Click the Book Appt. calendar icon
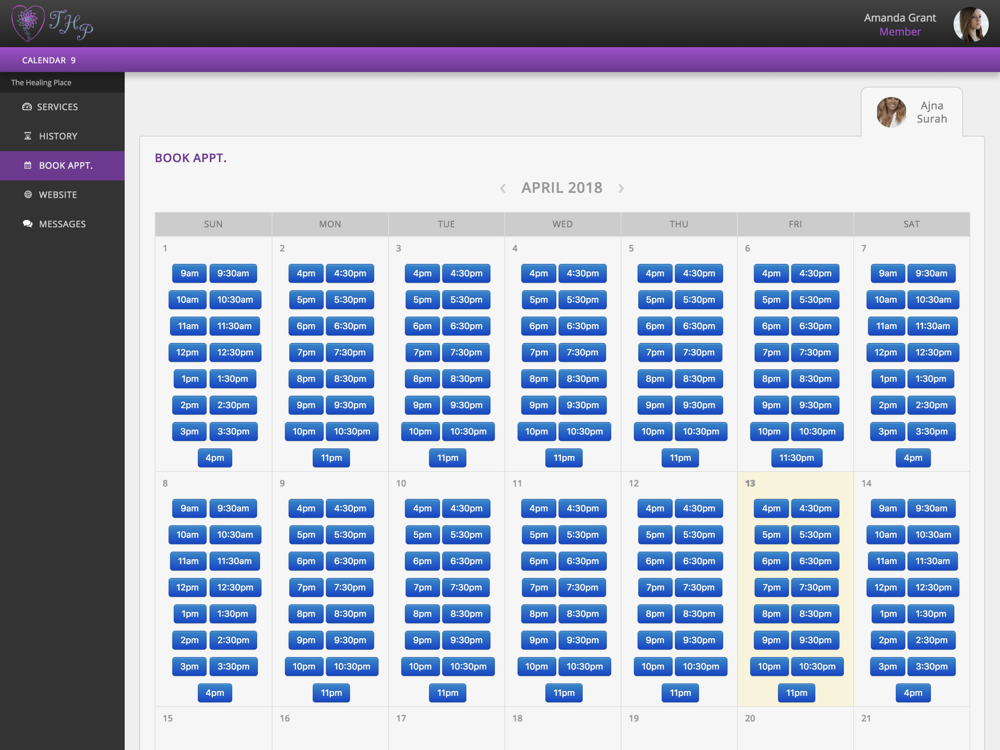1000x750 pixels. pyautogui.click(x=27, y=165)
